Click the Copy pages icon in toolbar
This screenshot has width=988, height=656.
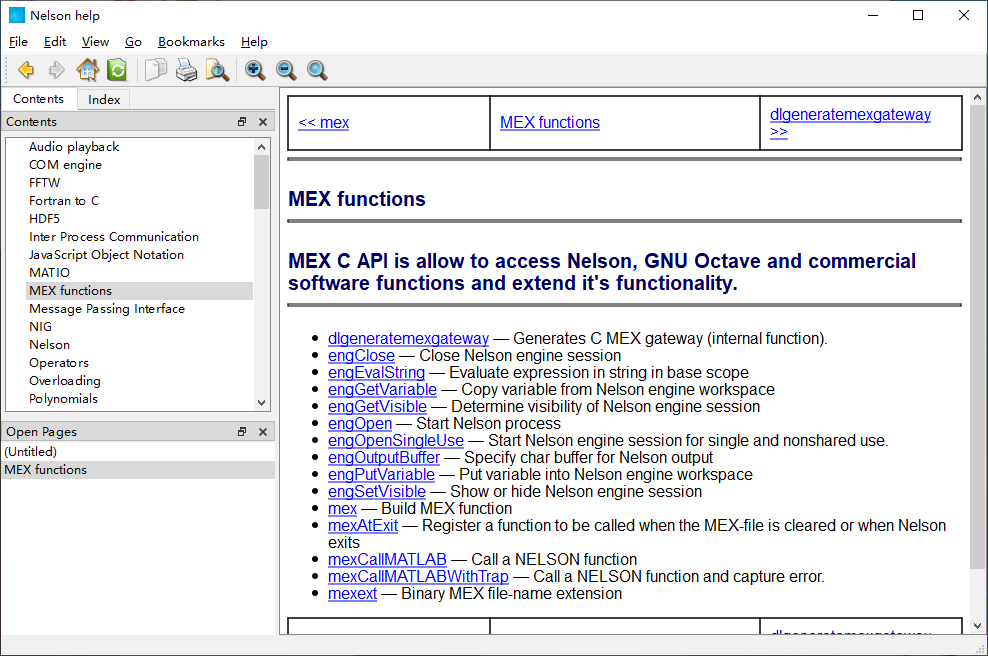156,70
